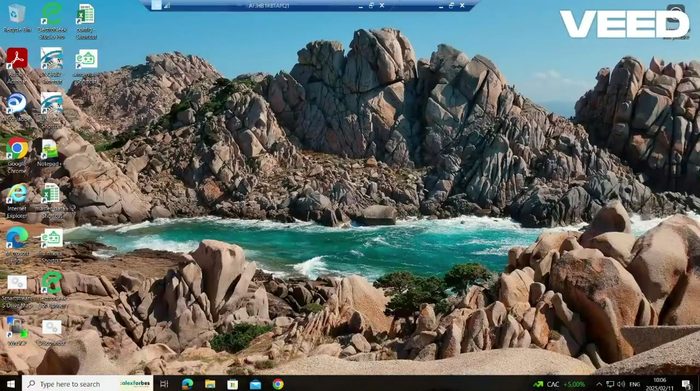Viewport: 700px width, 391px height.
Task: Open Task View from the taskbar
Action: 164,384
